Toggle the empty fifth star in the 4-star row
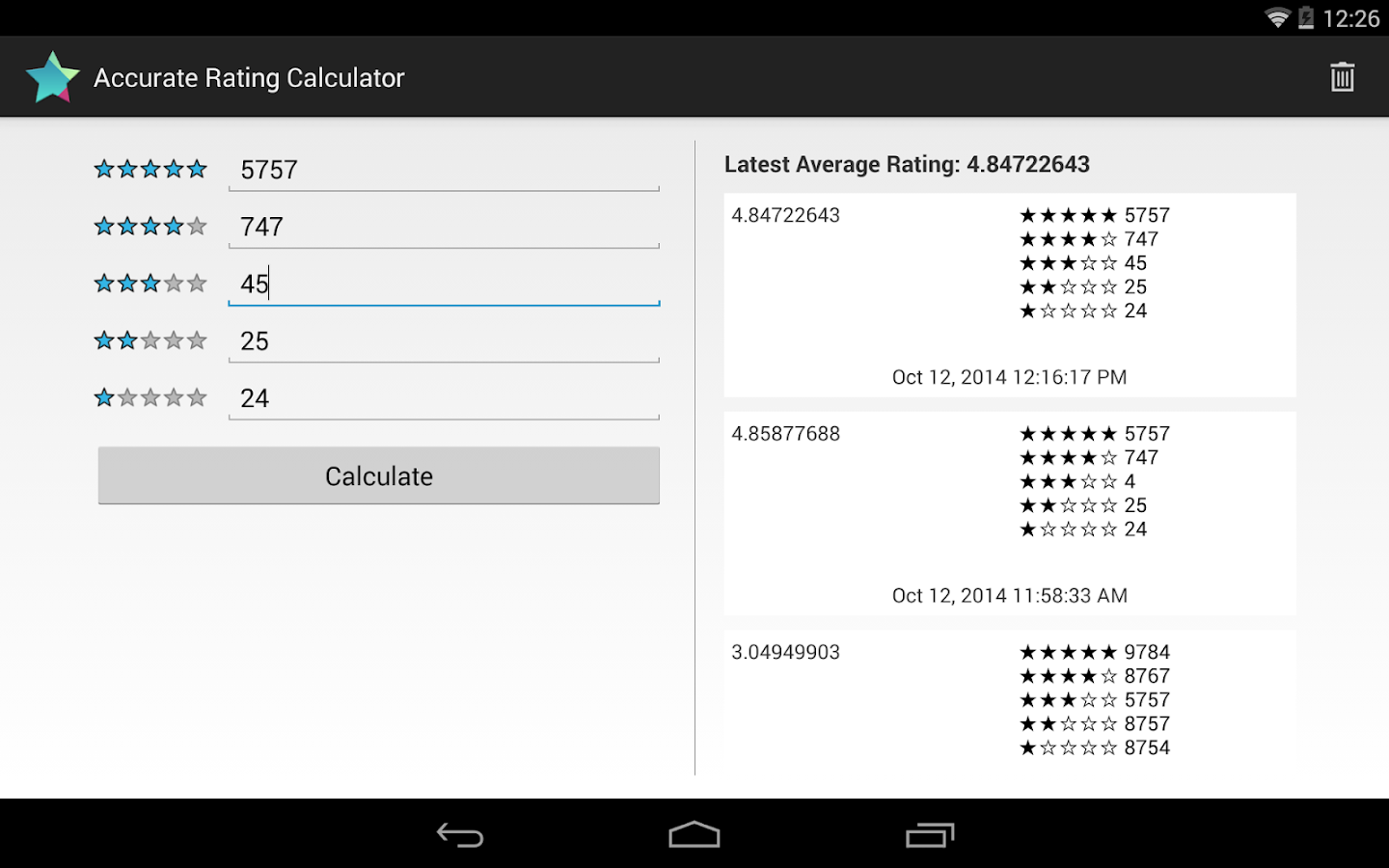 pyautogui.click(x=197, y=226)
